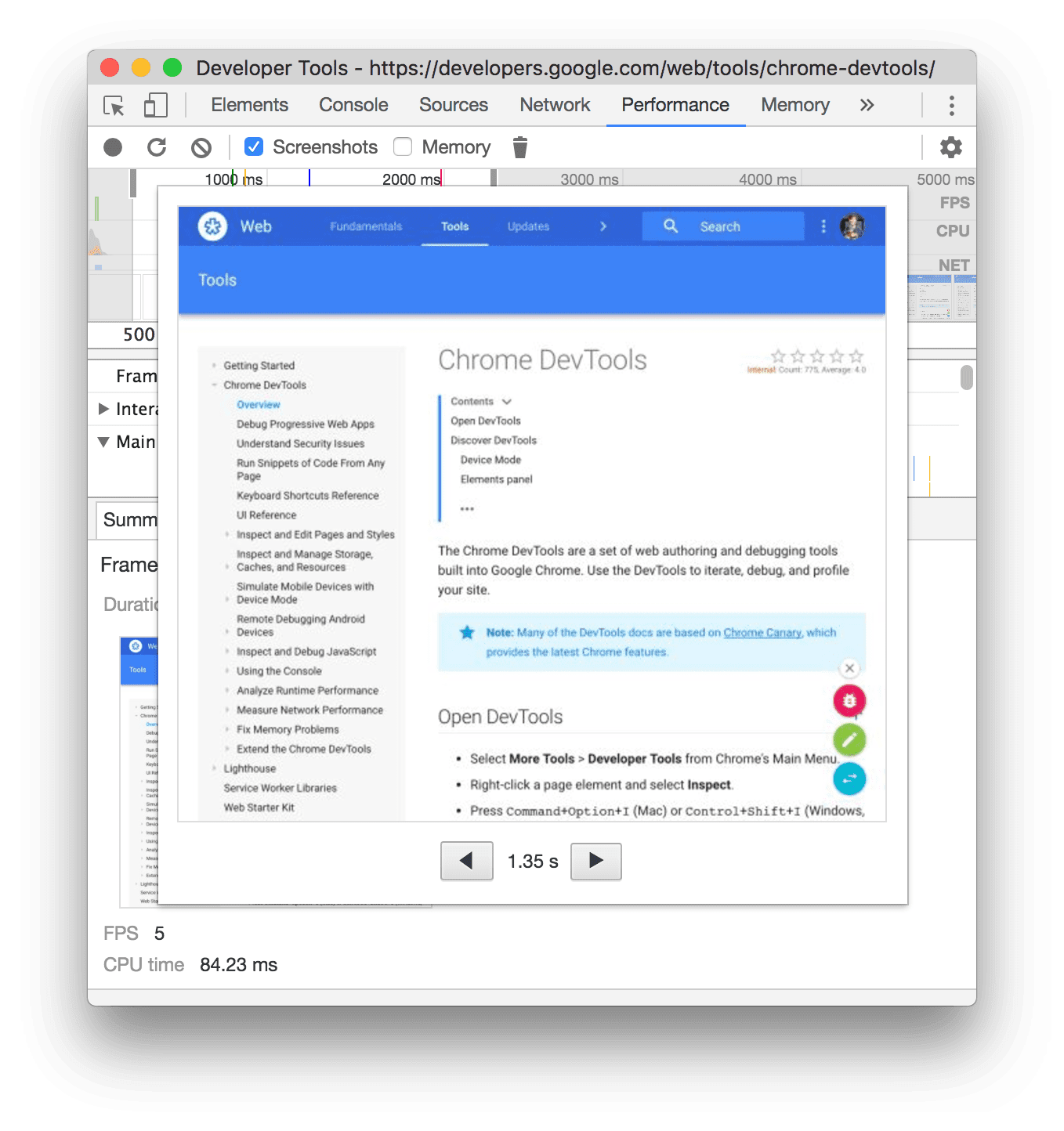Image resolution: width=1064 pixels, height=1131 pixels.
Task: Click the fifth rating star
Action: [856, 356]
